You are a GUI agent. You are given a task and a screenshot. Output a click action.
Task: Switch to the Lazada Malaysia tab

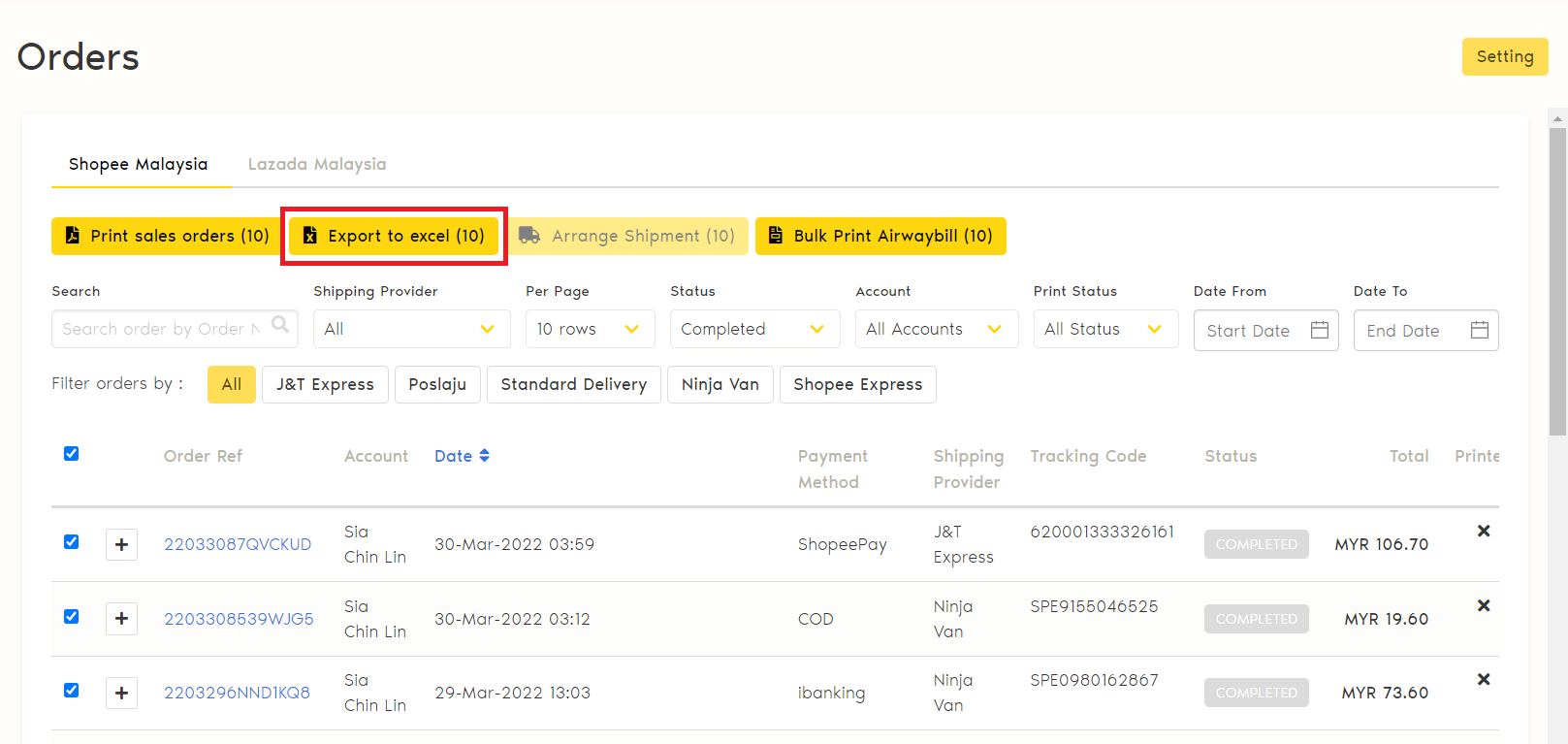317,164
